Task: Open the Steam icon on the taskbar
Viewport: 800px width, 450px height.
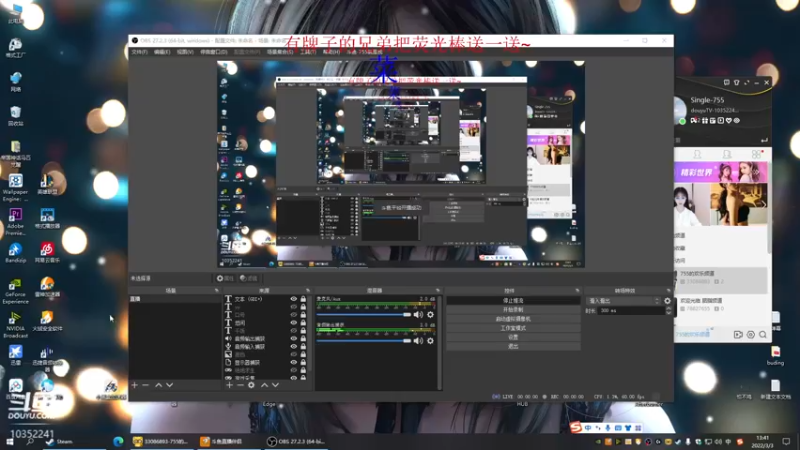Action: click(x=50, y=442)
